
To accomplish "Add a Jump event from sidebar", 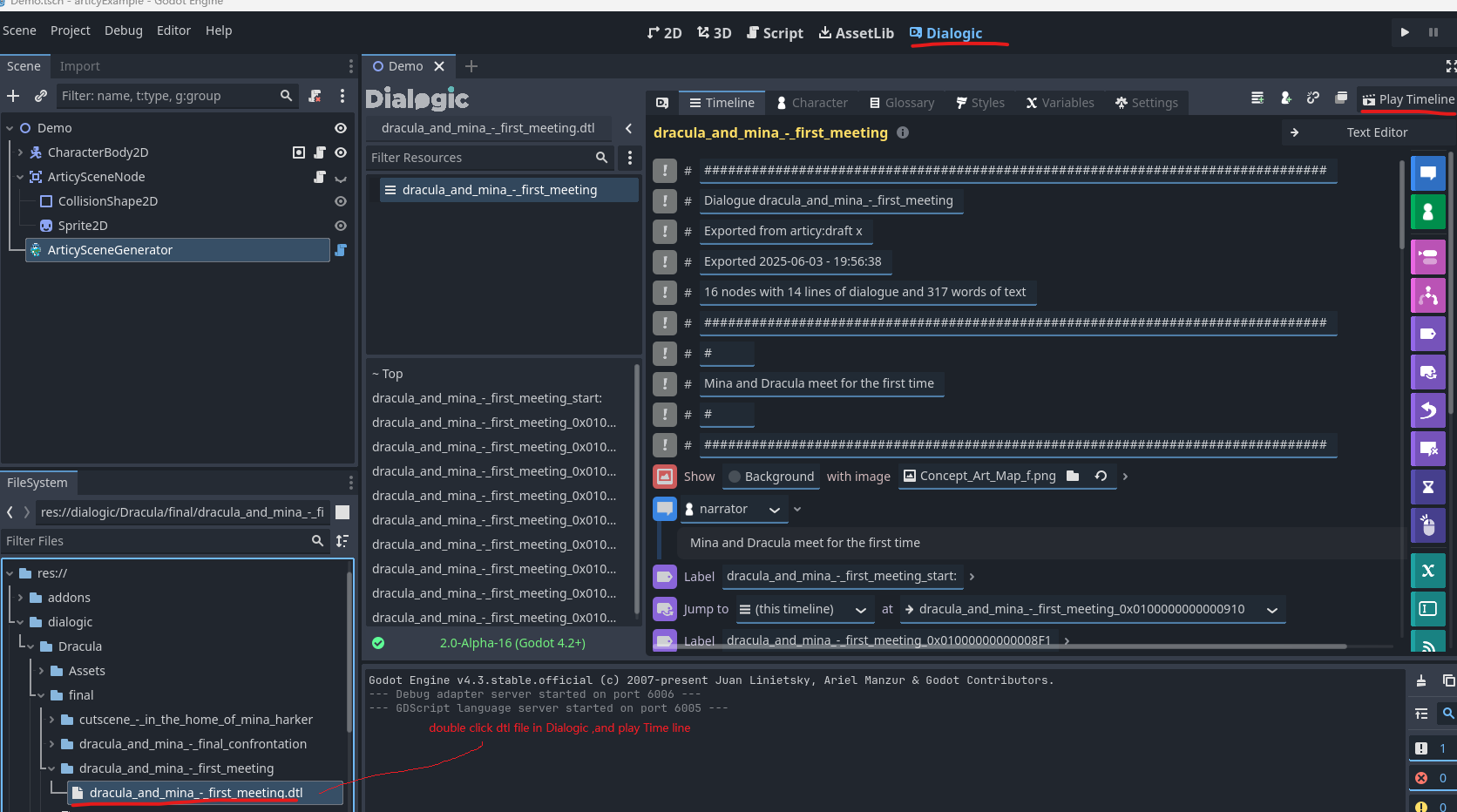I will (1427, 372).
